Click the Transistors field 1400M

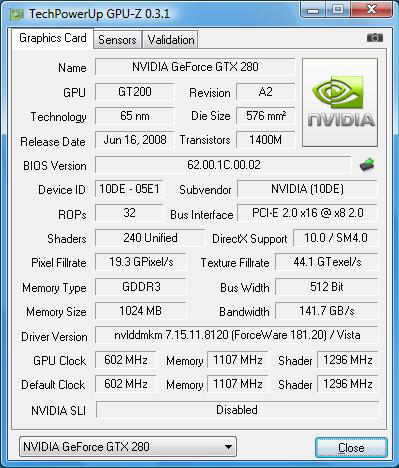pos(266,140)
